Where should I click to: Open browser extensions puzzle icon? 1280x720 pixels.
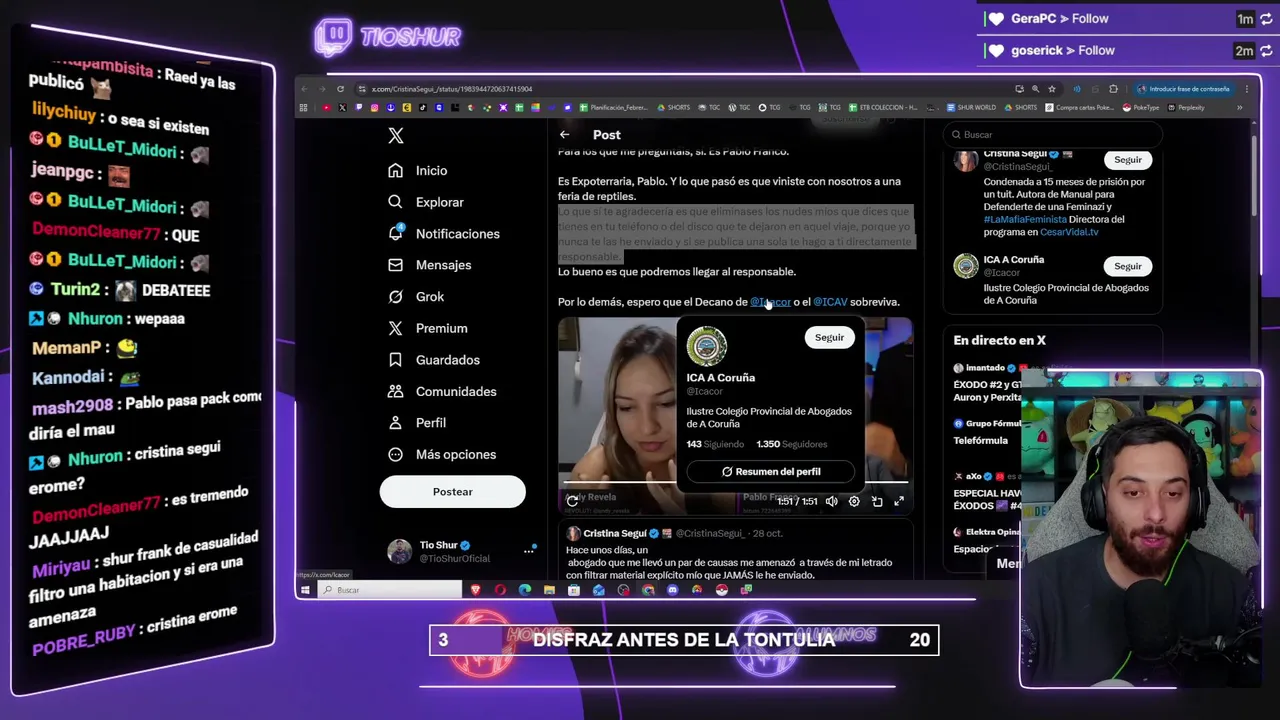coord(1113,89)
